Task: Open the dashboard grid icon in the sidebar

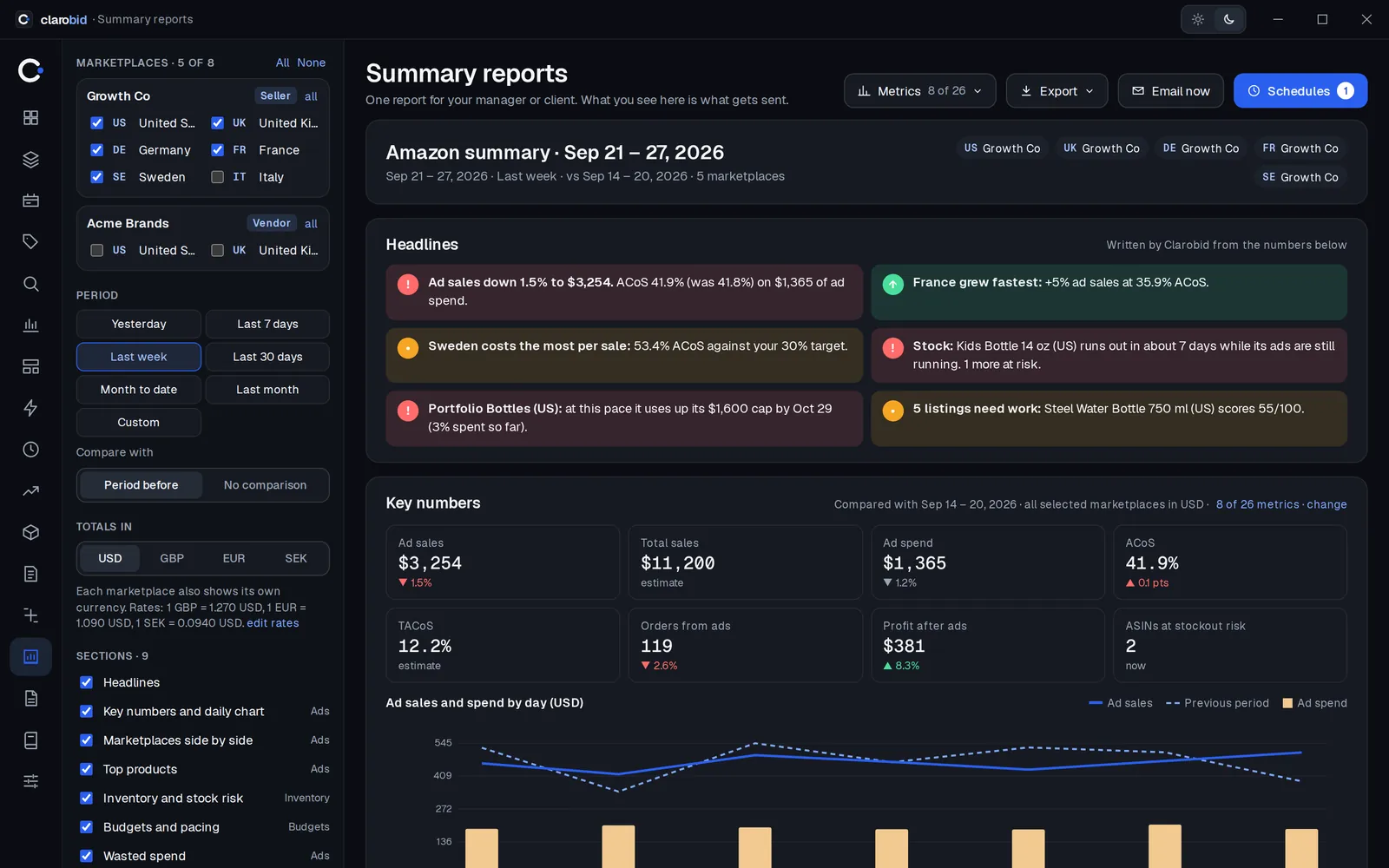Action: click(x=30, y=117)
